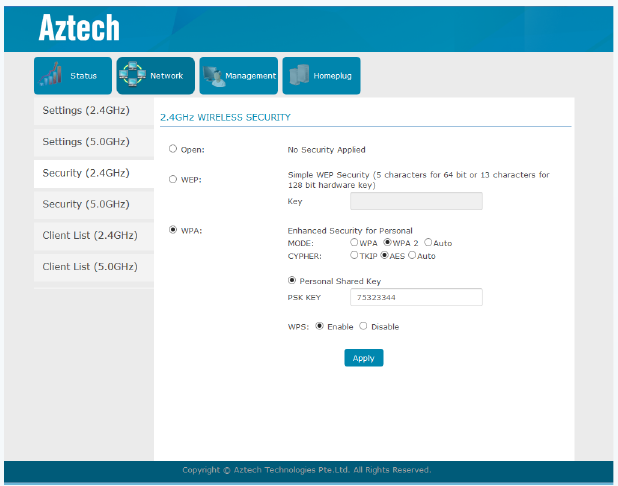The image size is (618, 486).
Task: Open Settings (5.0GHz) sidebar item
Action: tap(94, 142)
